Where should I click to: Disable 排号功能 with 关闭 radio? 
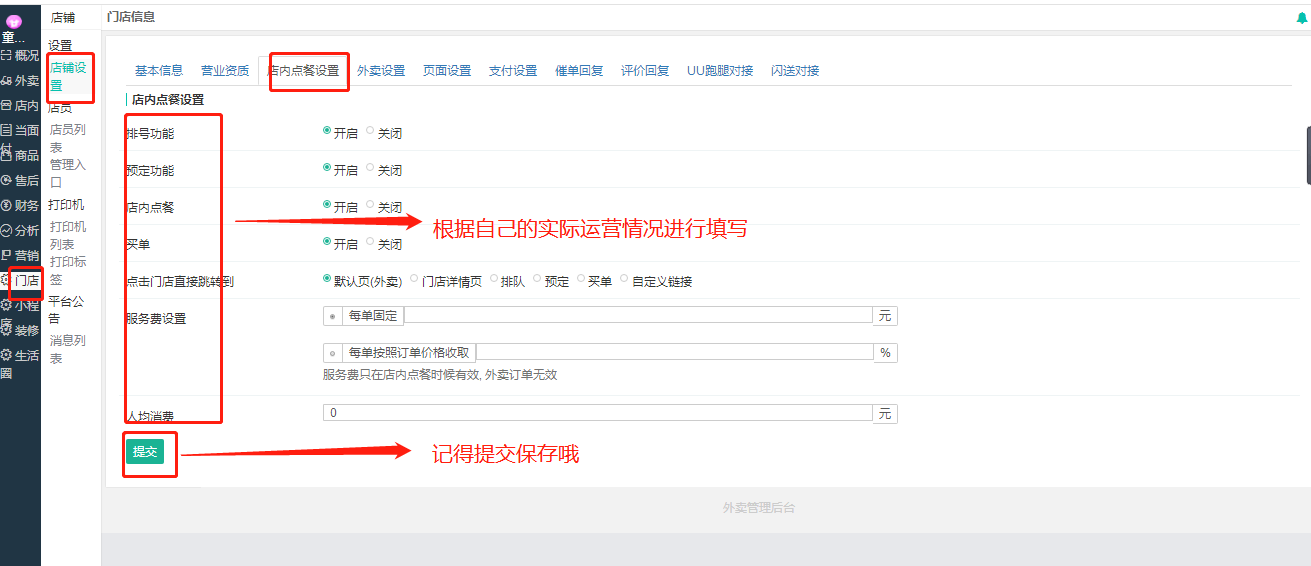point(371,131)
